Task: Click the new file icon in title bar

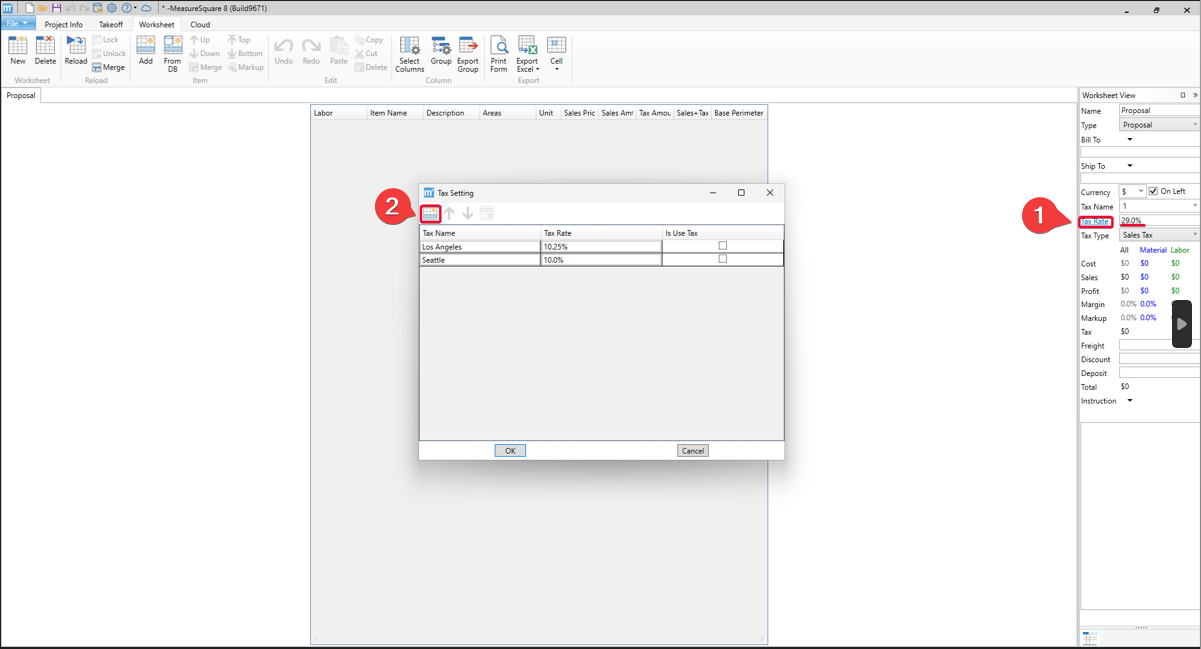Action: coord(30,8)
